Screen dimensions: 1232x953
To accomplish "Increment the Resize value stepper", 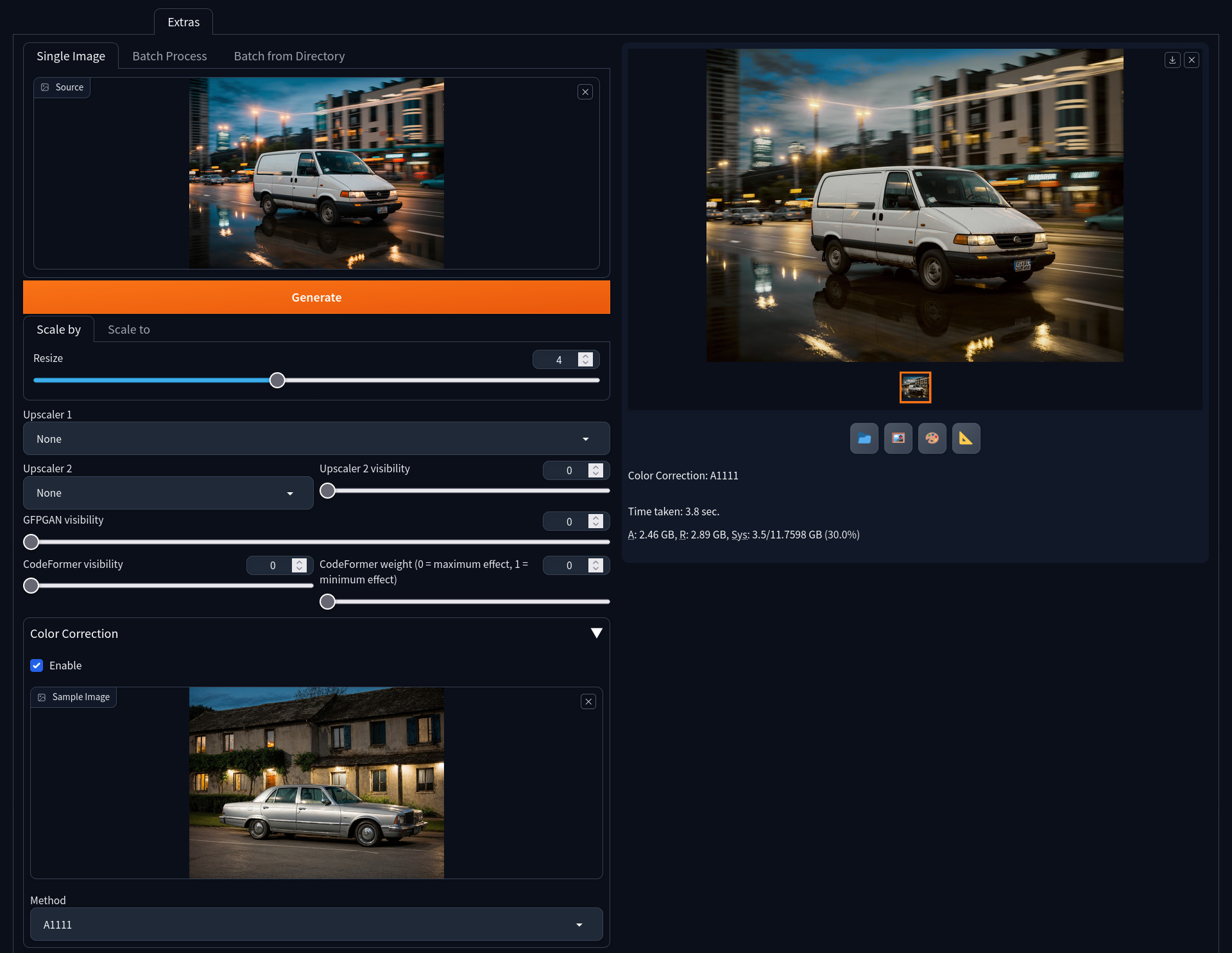I will [585, 356].
